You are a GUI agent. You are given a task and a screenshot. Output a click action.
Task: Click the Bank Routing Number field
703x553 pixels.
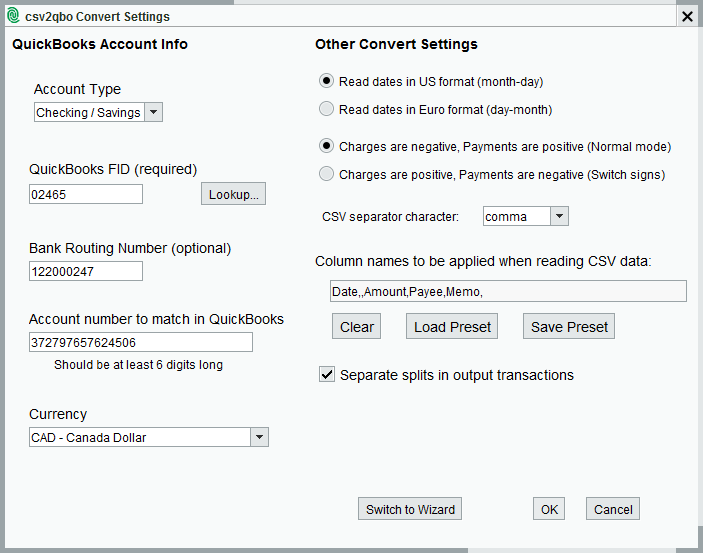pos(86,271)
